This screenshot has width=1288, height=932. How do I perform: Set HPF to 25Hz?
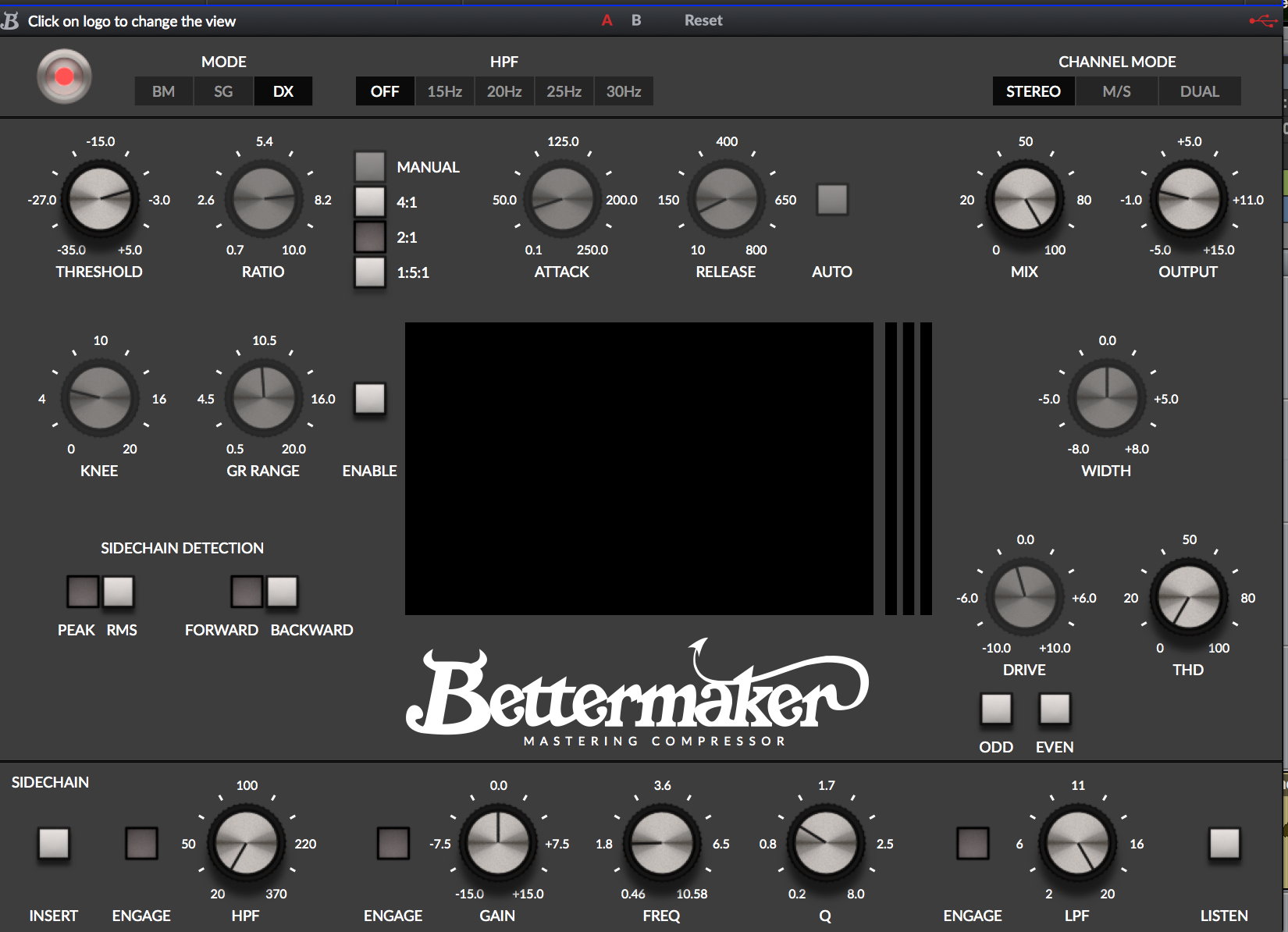click(x=564, y=91)
